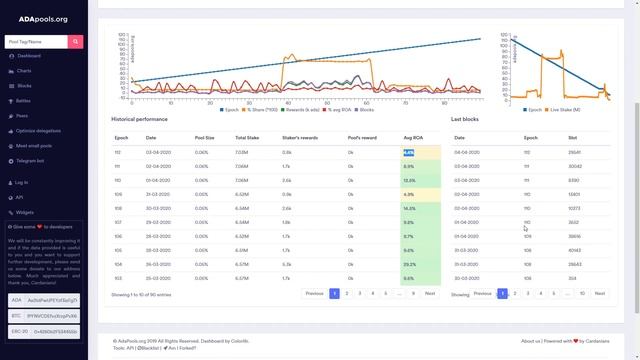Click date 31-03-2020 in Historical performance

tap(158, 195)
